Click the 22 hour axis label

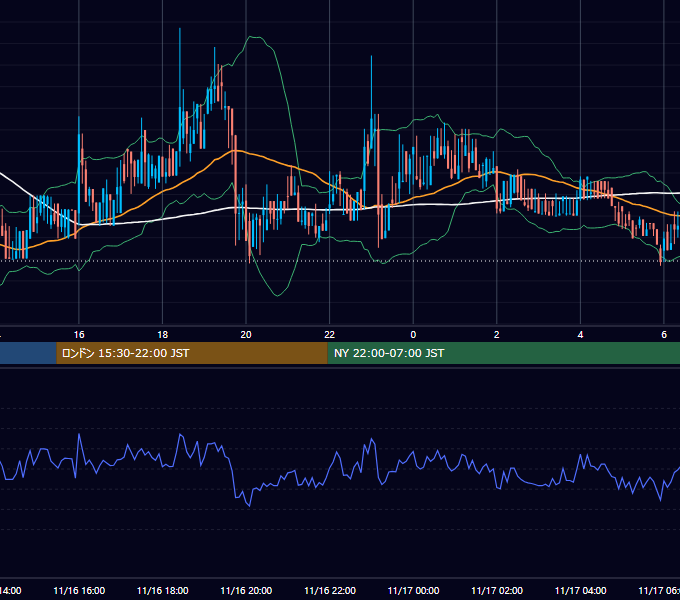pyautogui.click(x=330, y=335)
